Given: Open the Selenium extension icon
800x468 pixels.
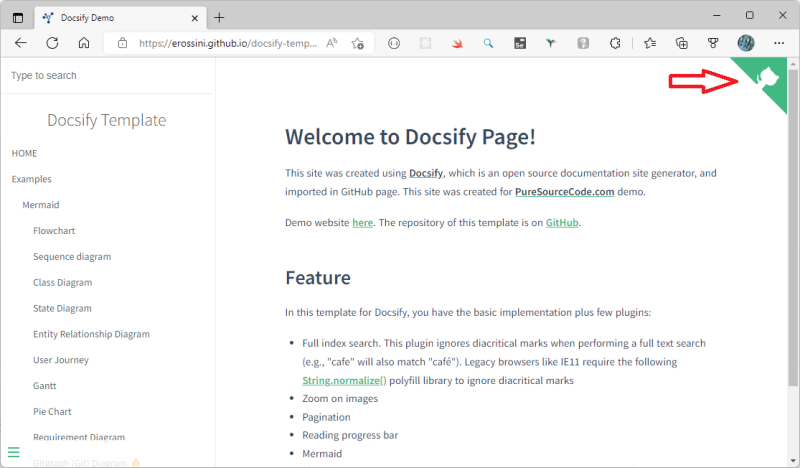Looking at the screenshot, I should pyautogui.click(x=520, y=43).
